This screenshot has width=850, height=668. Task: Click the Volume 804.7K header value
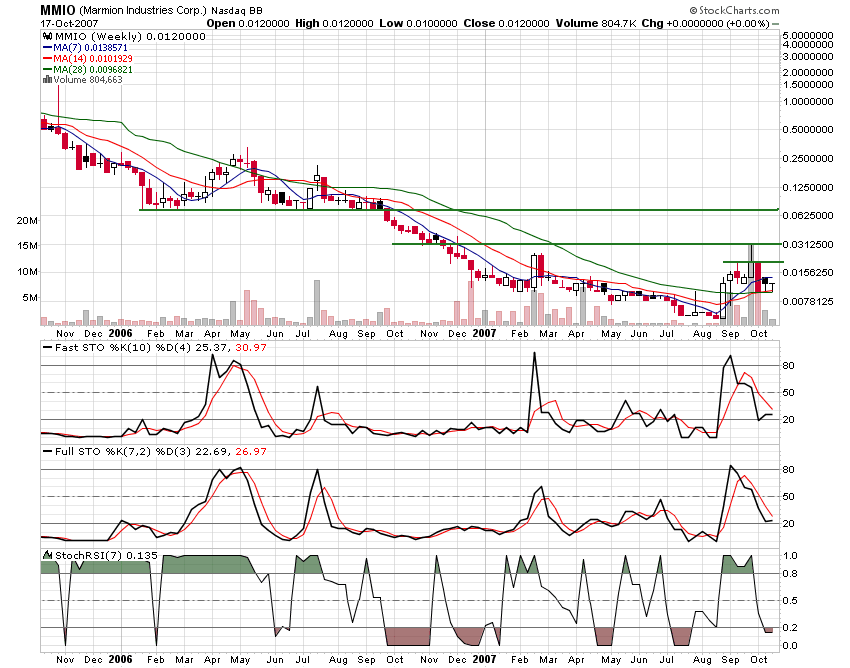(x=596, y=23)
